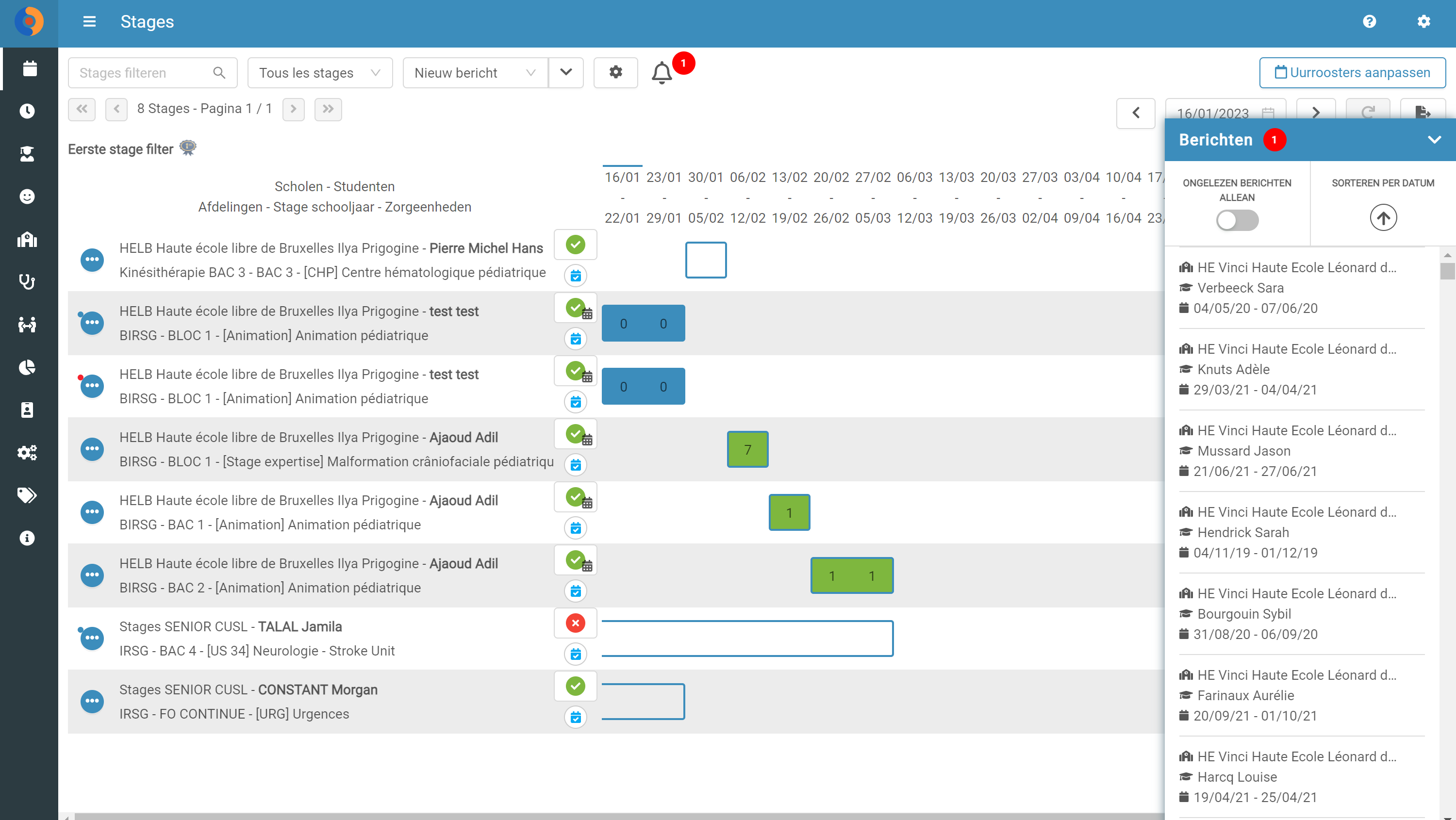Screen dimensions: 1456x820
Task: Open the pie chart icon in sidebar
Action: [x=27, y=367]
